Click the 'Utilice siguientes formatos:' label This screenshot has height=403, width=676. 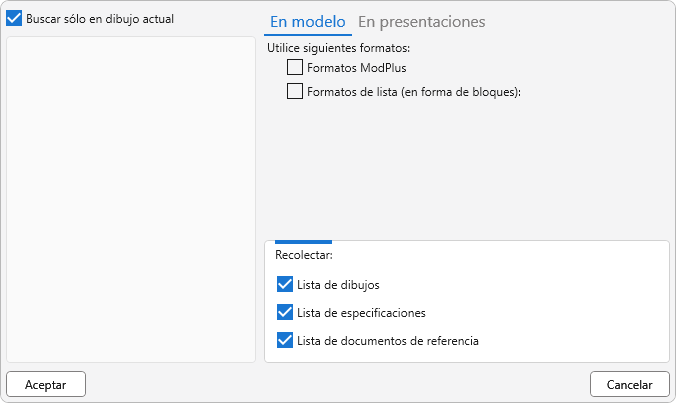[x=339, y=47]
